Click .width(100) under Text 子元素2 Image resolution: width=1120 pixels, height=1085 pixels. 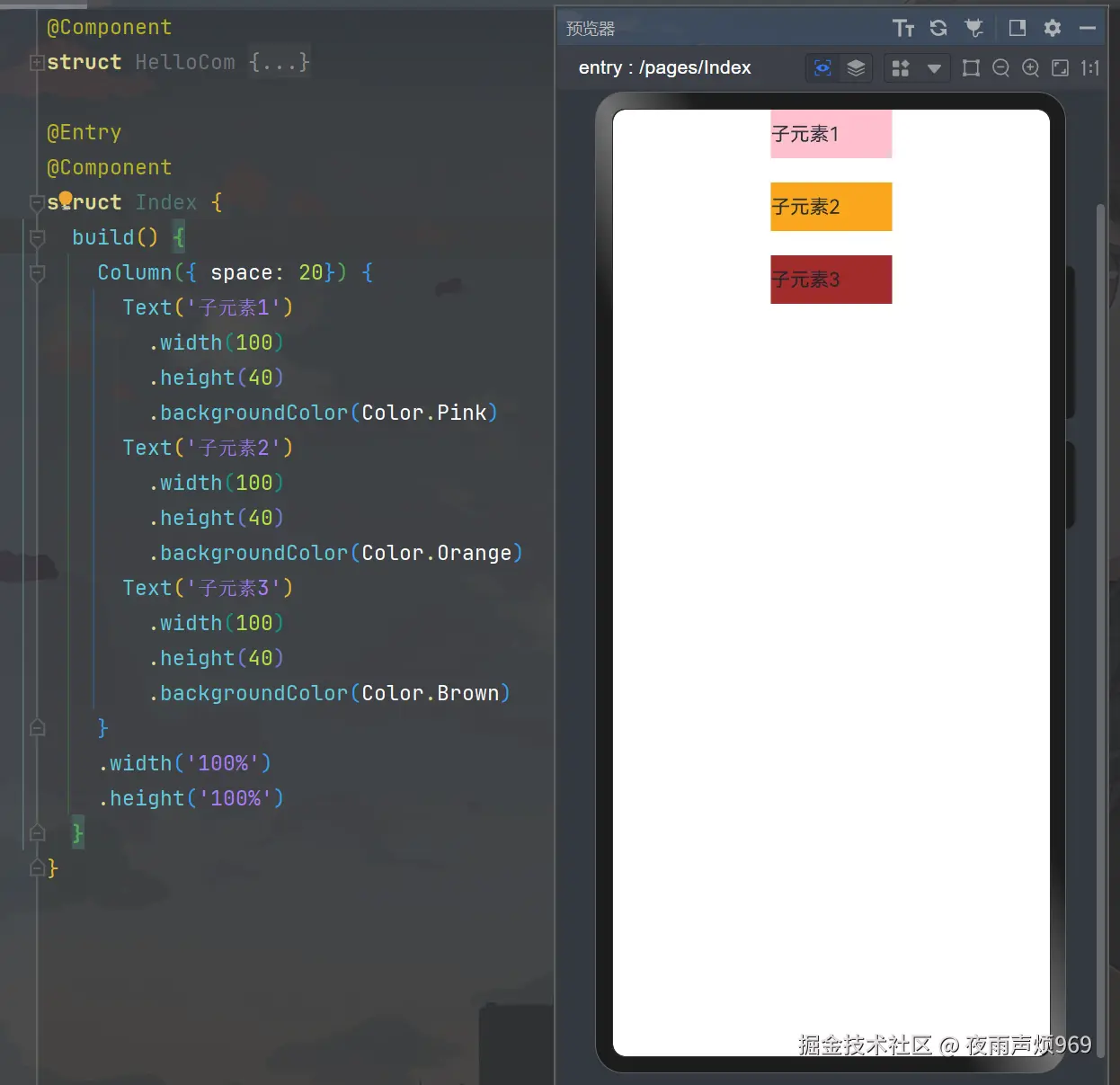[216, 483]
